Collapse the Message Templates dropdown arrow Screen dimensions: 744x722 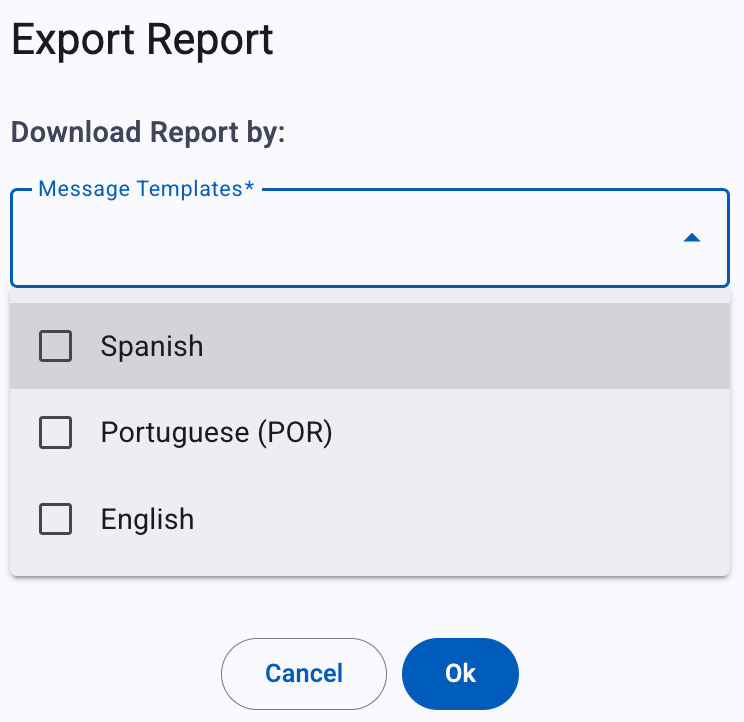(x=692, y=238)
